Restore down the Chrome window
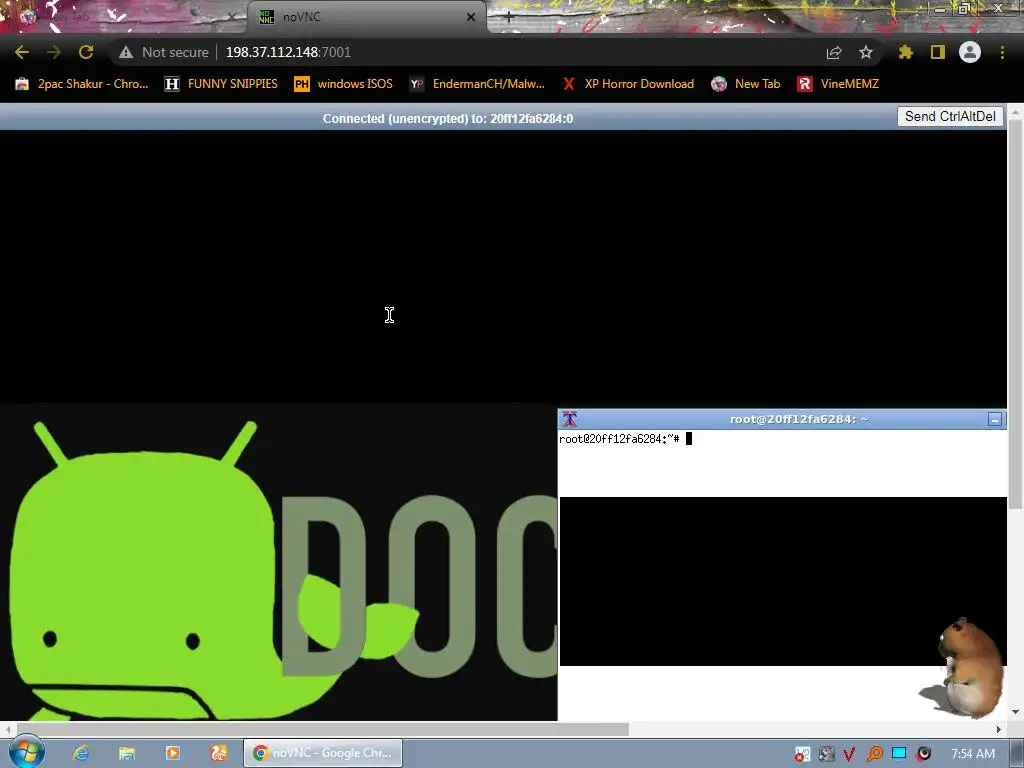The image size is (1024, 768). coord(964,8)
